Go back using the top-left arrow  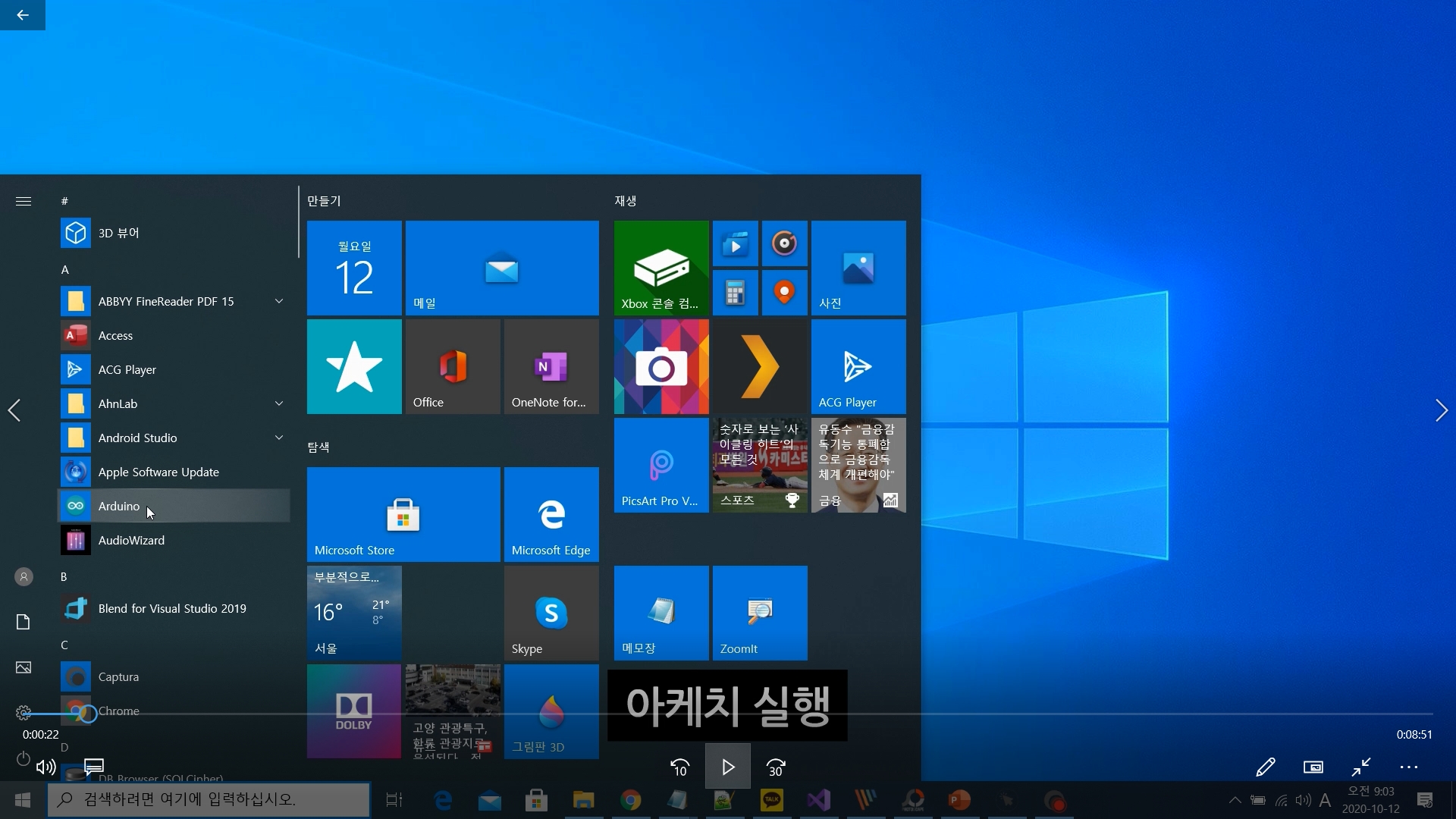23,15
